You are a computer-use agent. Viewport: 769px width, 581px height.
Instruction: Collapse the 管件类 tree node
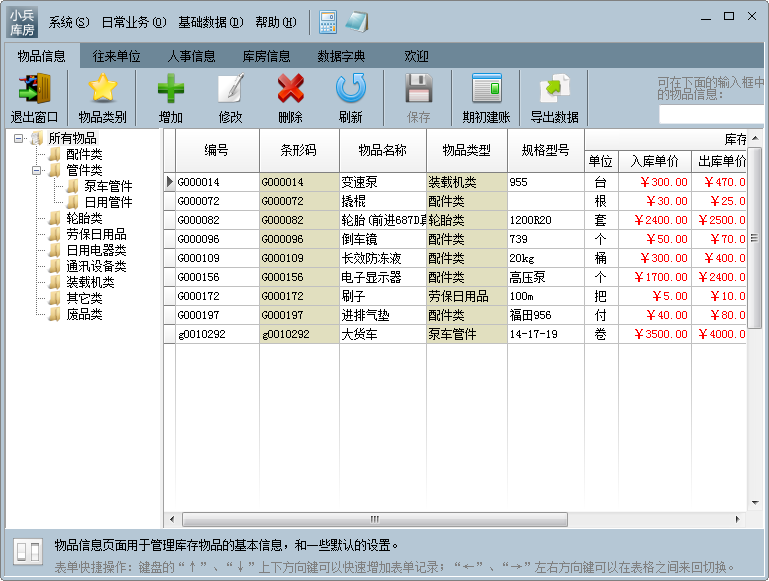[x=36, y=171]
